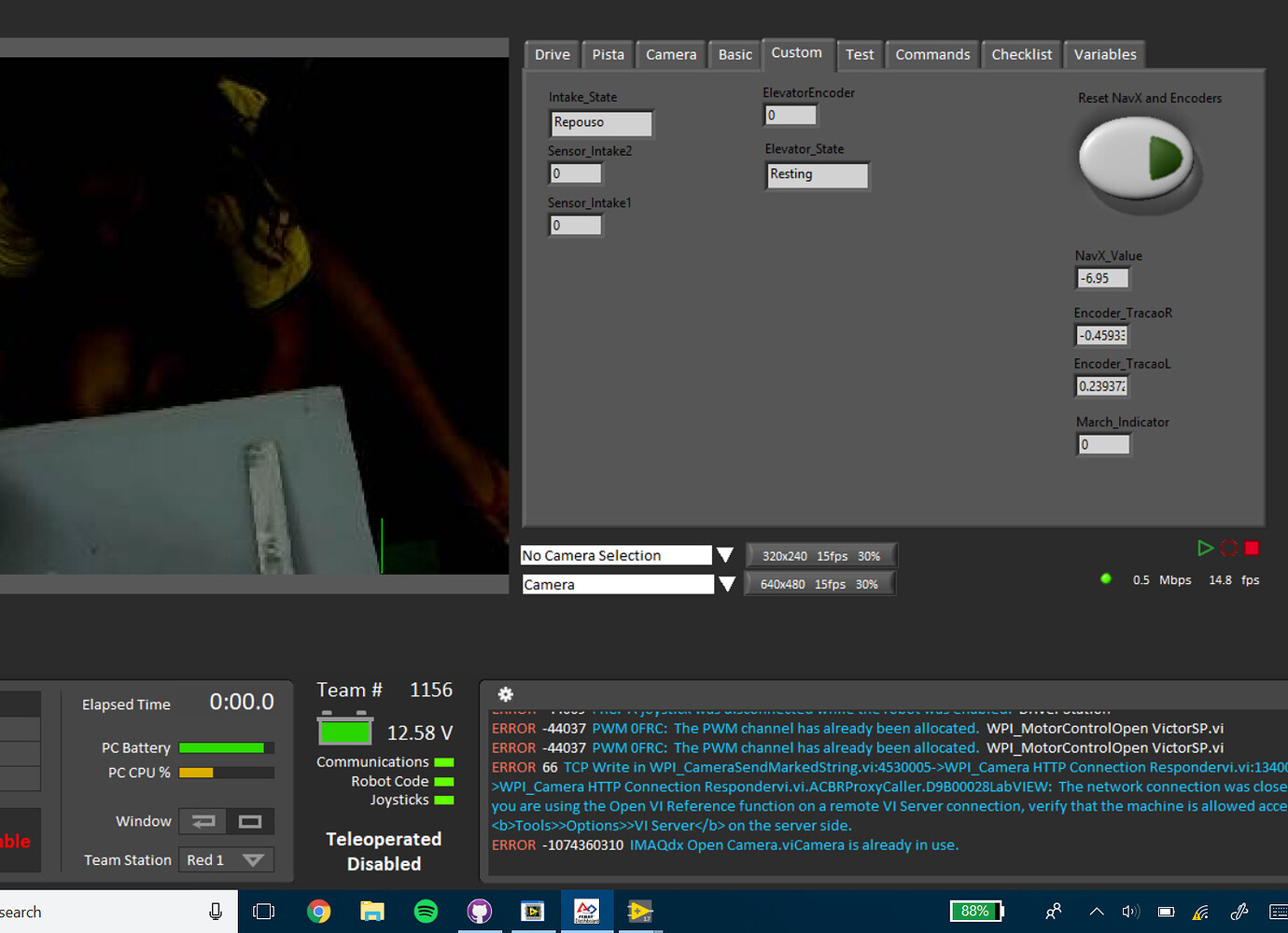This screenshot has width=1288, height=933.
Task: Click the PC CPU % level bar
Action: click(x=226, y=773)
